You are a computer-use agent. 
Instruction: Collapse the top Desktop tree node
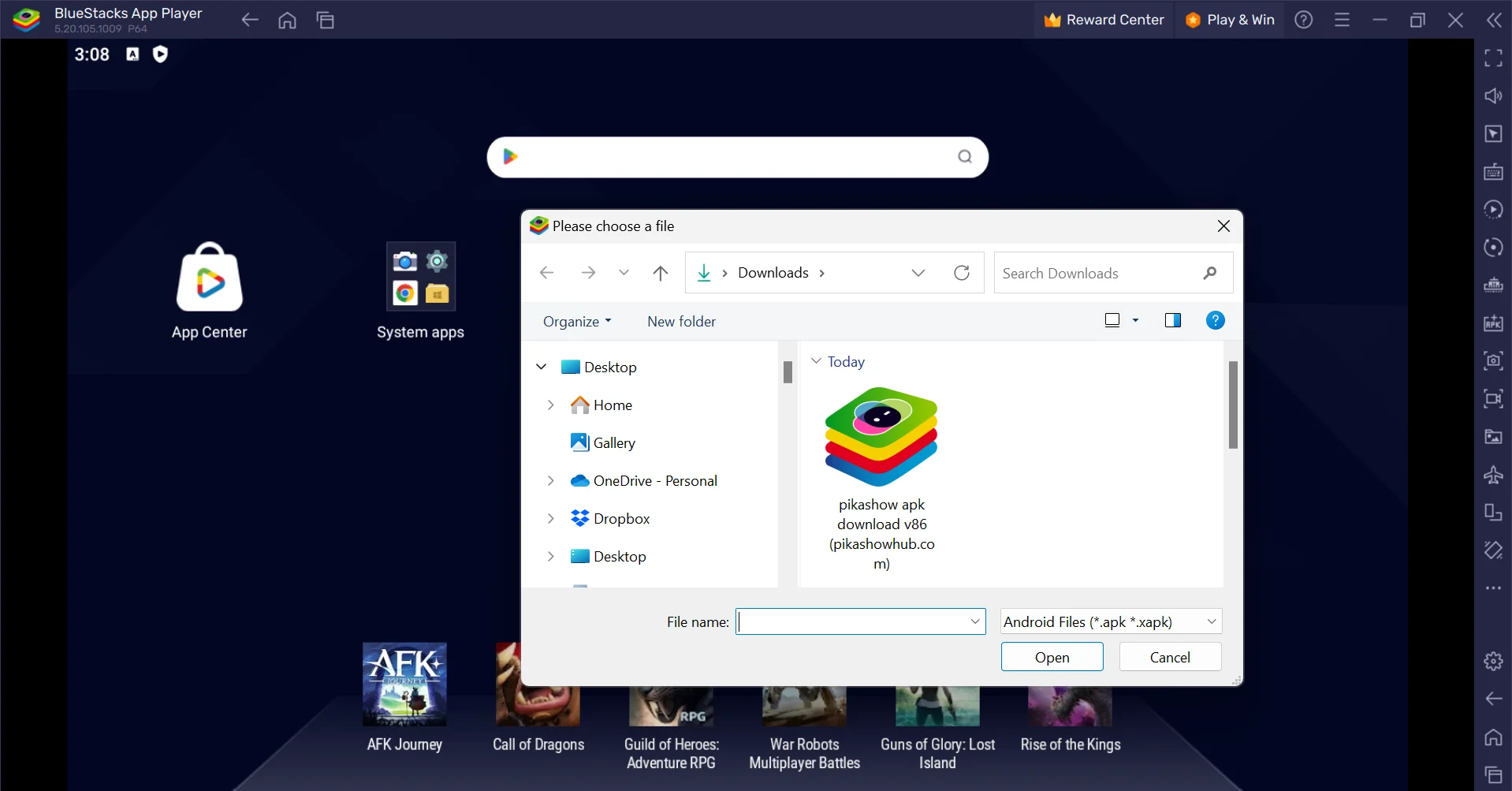point(542,367)
